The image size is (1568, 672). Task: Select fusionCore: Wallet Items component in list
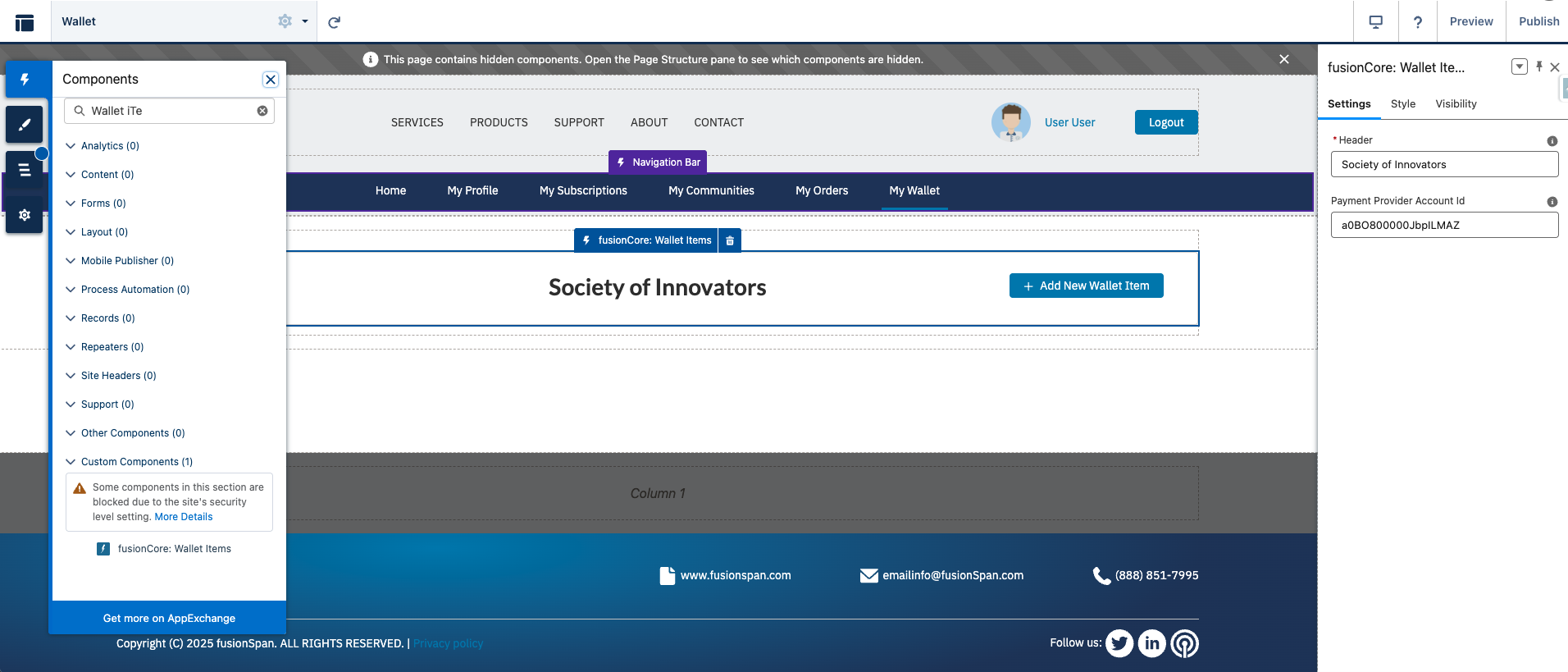[x=164, y=549]
